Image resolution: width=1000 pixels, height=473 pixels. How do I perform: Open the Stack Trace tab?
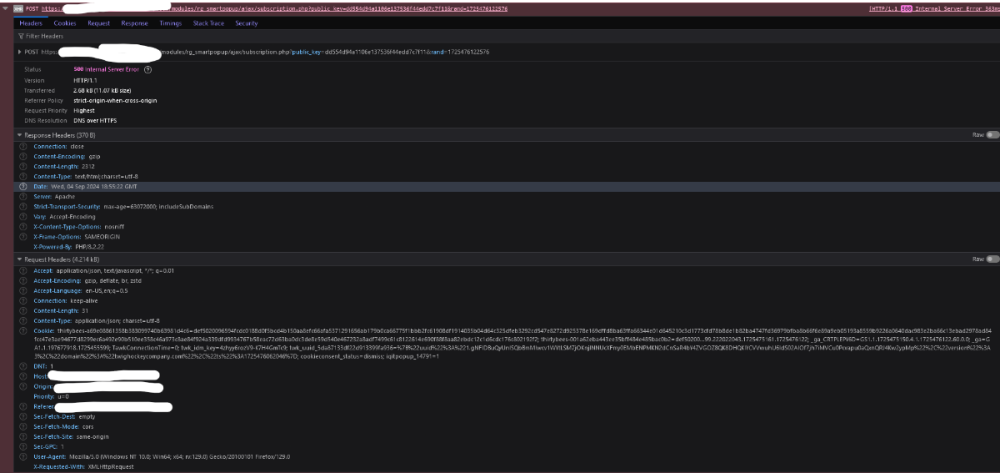208,22
